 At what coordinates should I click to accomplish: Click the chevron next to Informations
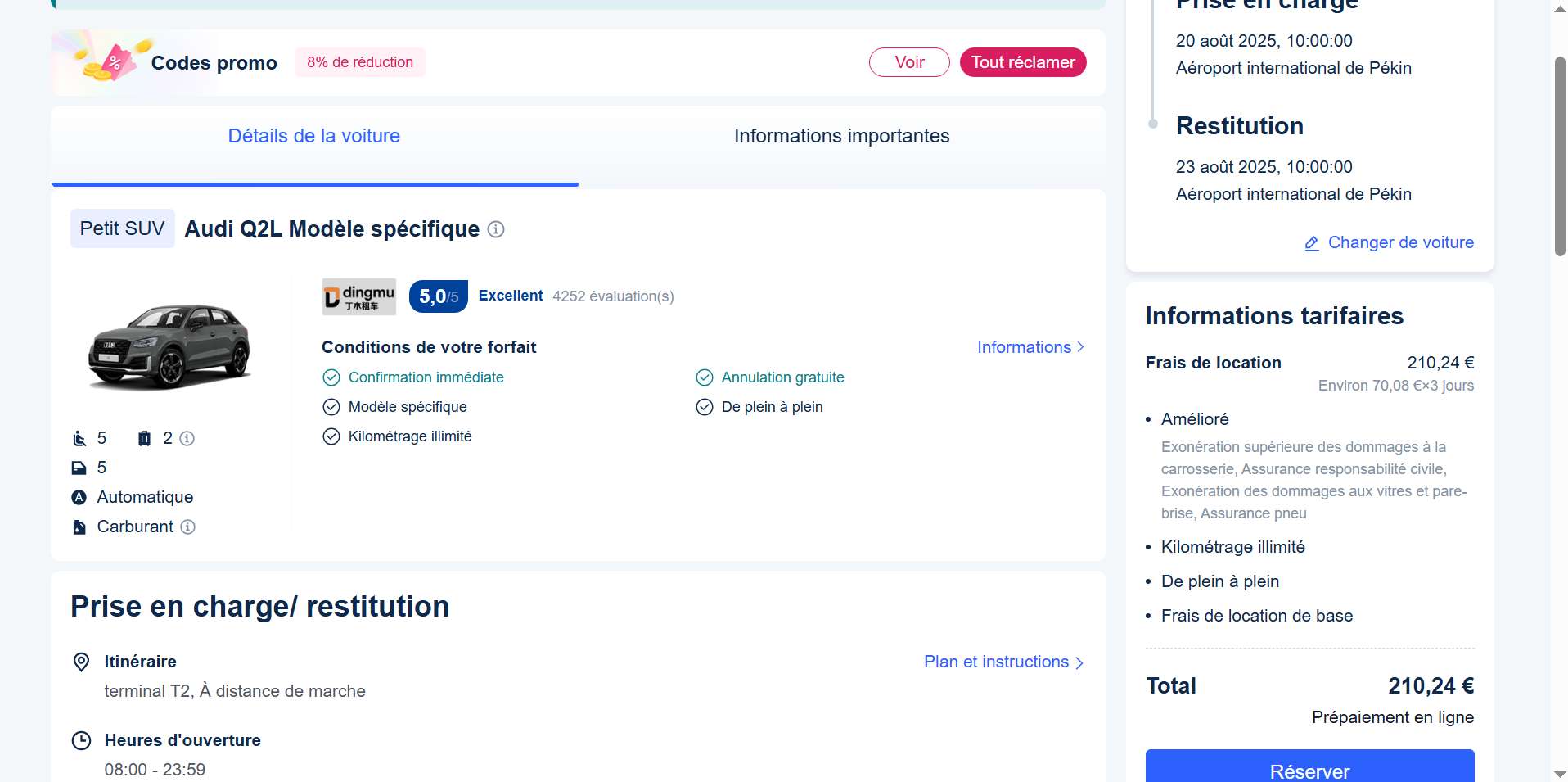(x=1081, y=347)
